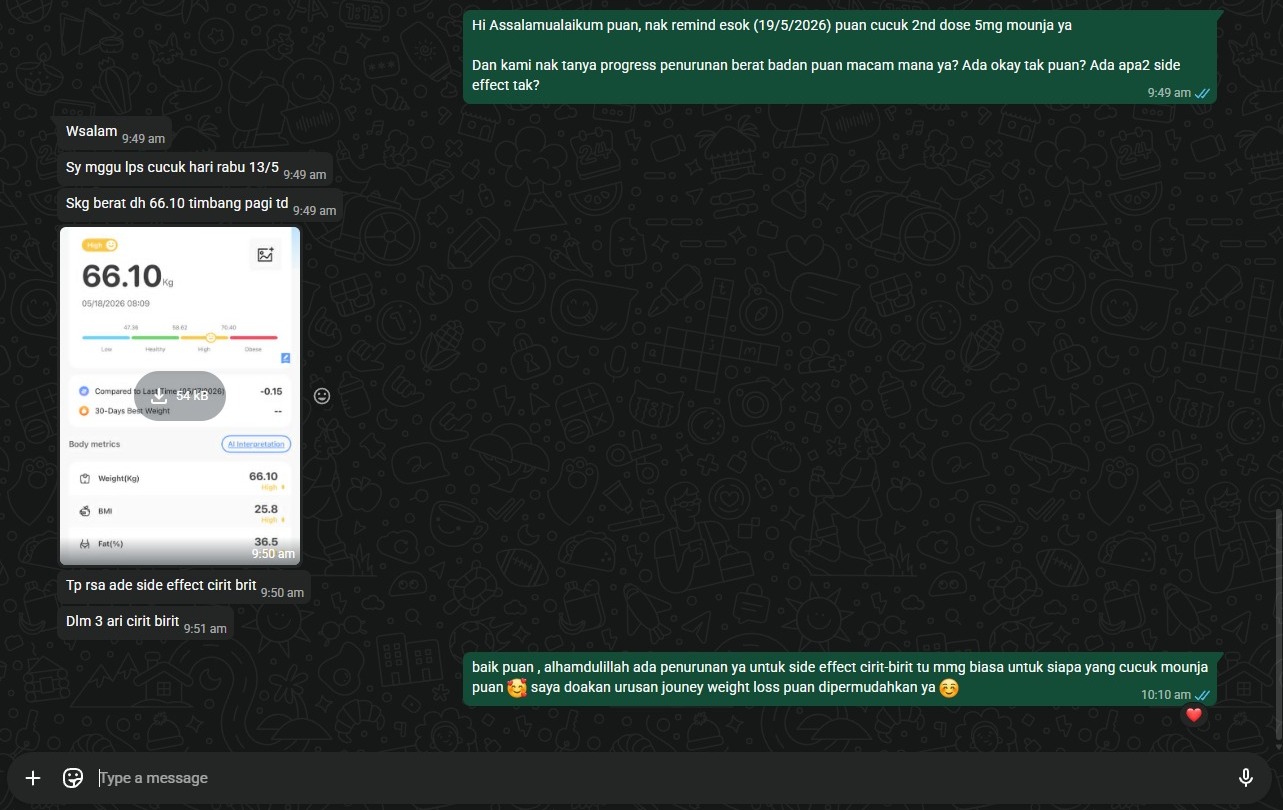Click the 9:50 am timestamp on image
The height and width of the screenshot is (810, 1283).
[x=273, y=554]
